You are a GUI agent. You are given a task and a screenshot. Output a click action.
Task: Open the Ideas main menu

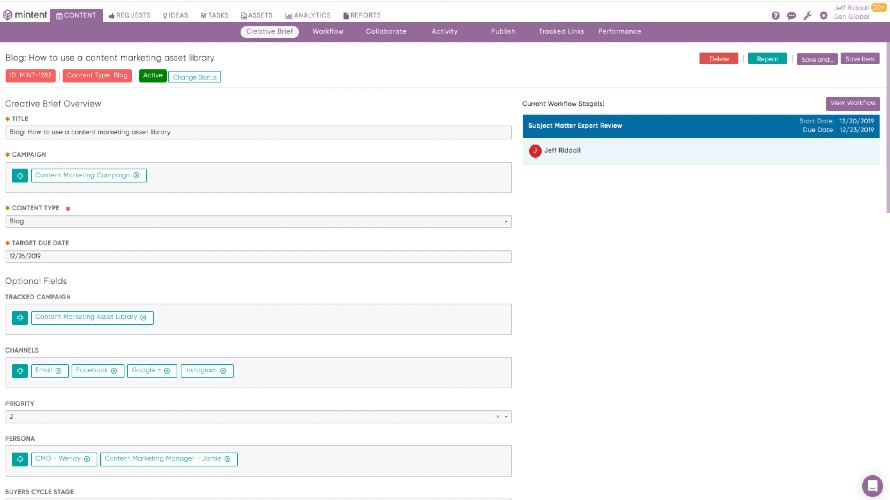pos(175,15)
